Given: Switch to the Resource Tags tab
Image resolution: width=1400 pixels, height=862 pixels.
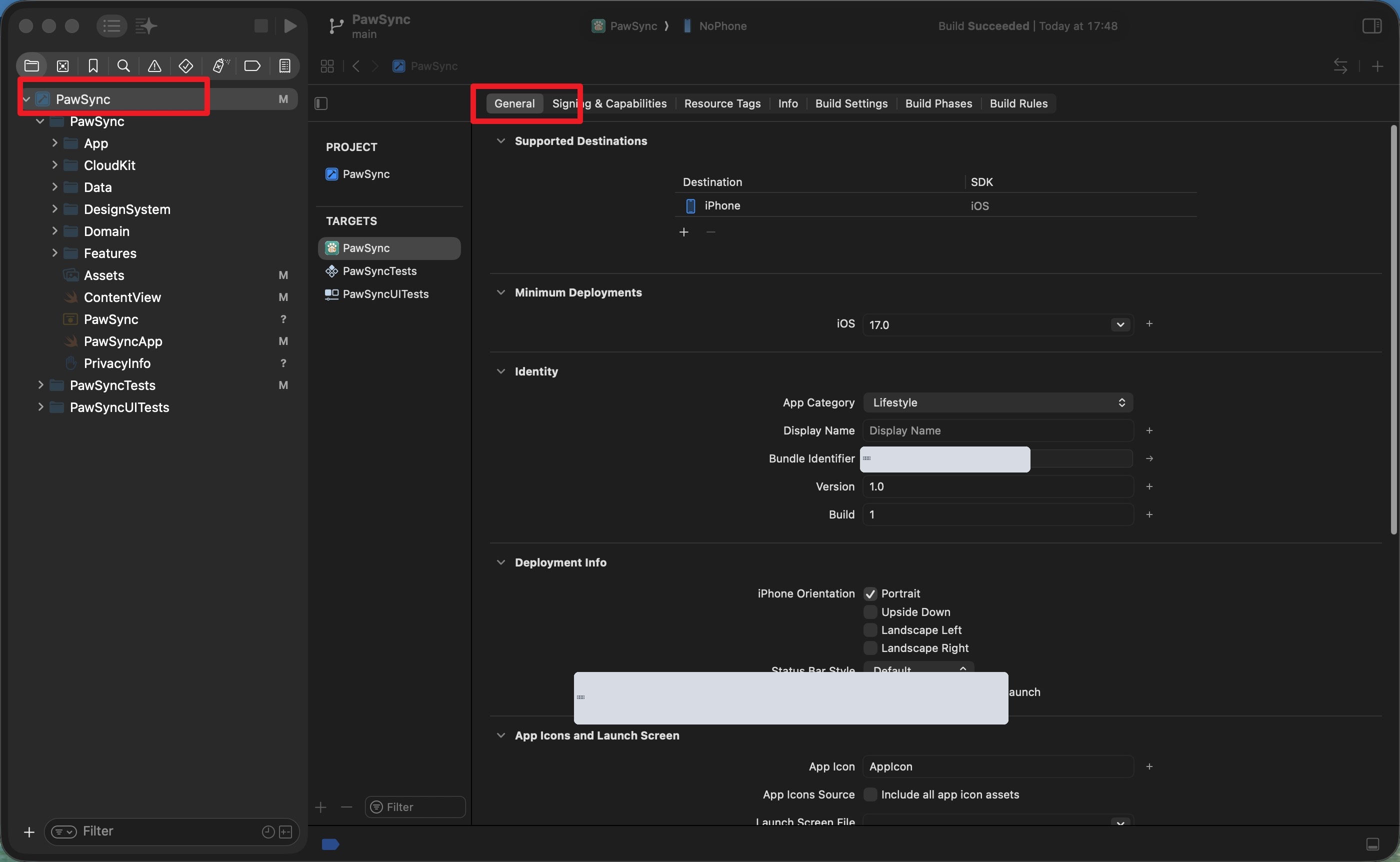Looking at the screenshot, I should (722, 103).
